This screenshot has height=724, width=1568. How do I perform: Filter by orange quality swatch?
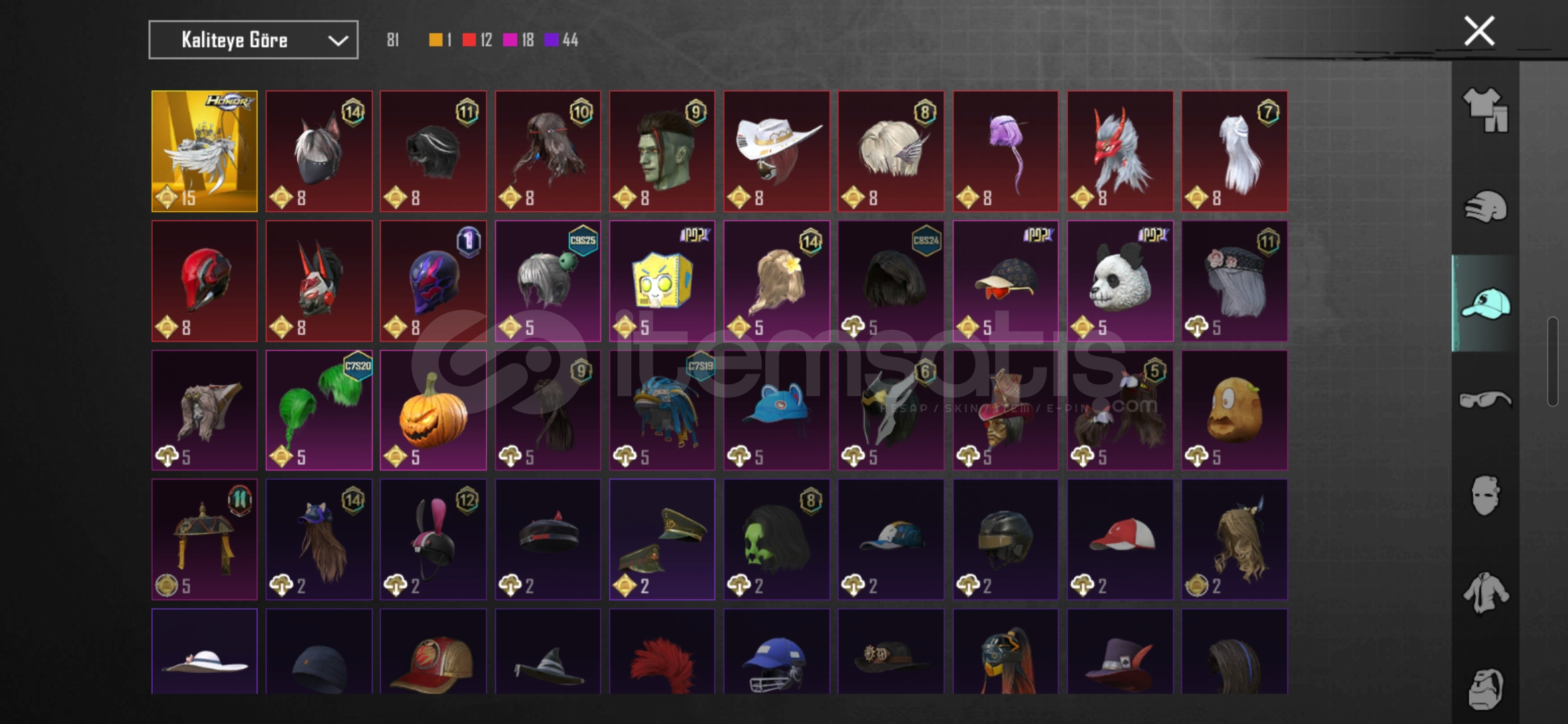[436, 40]
